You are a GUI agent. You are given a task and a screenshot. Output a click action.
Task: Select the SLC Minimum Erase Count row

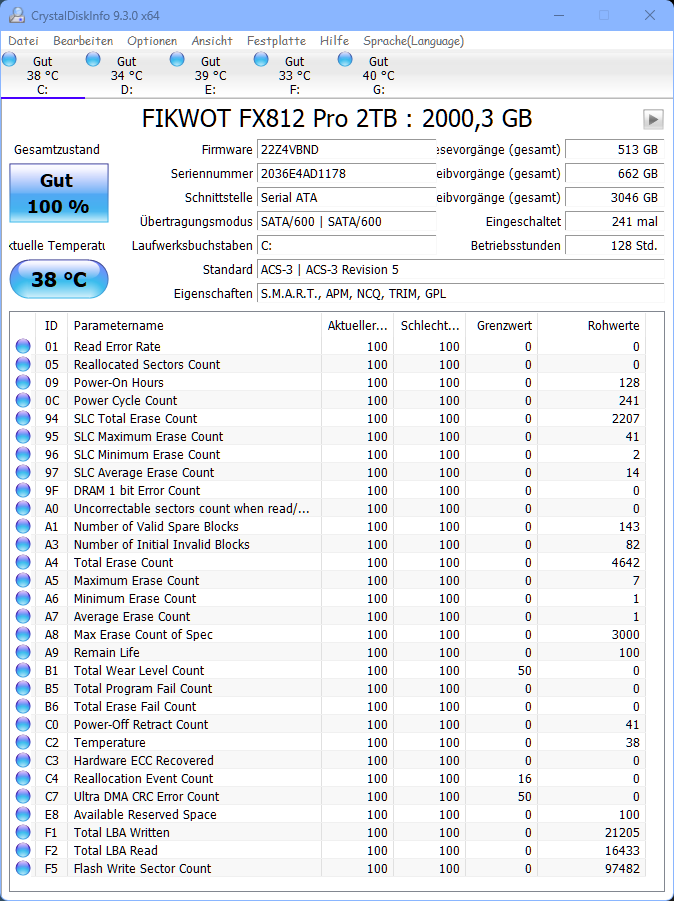coord(328,454)
